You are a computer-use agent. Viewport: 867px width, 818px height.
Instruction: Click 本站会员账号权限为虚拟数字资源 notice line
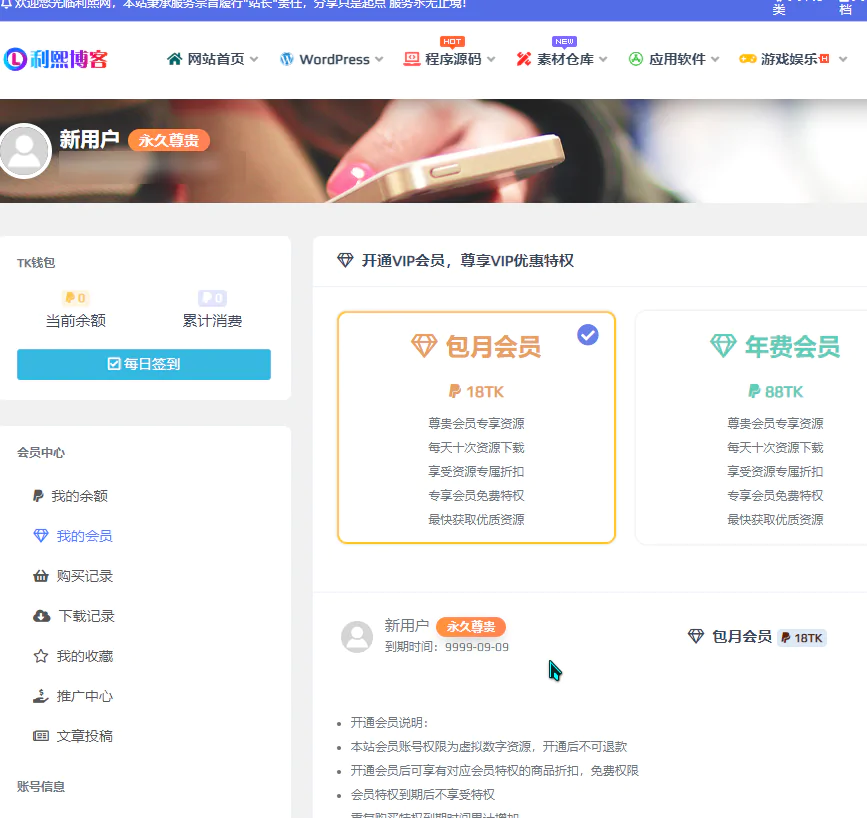coord(489,747)
